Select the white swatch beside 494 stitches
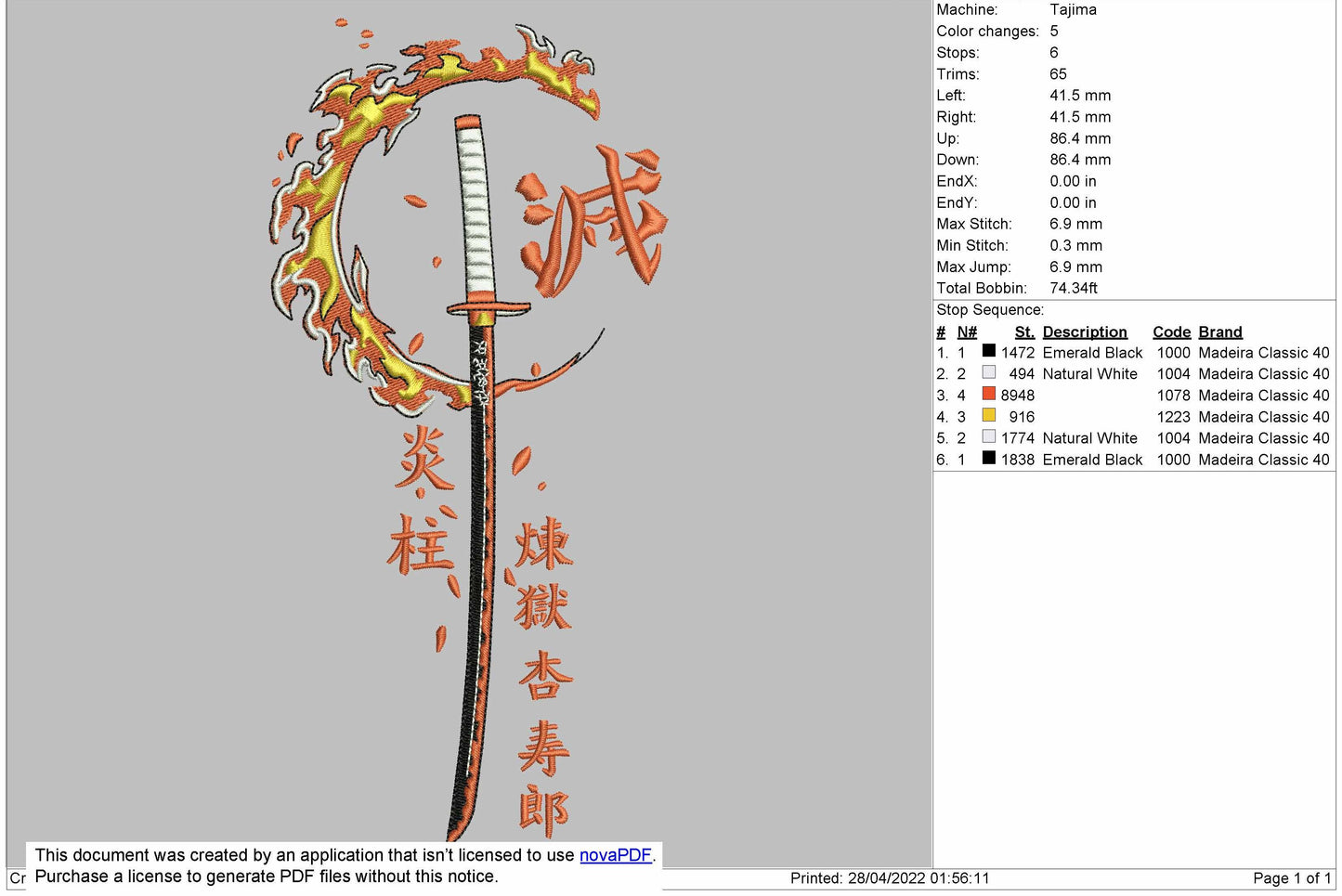Image resolution: width=1342 pixels, height=896 pixels. click(988, 373)
